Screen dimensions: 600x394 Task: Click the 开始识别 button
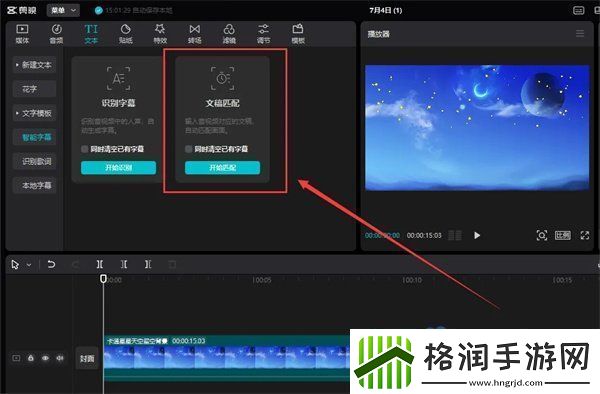click(119, 168)
